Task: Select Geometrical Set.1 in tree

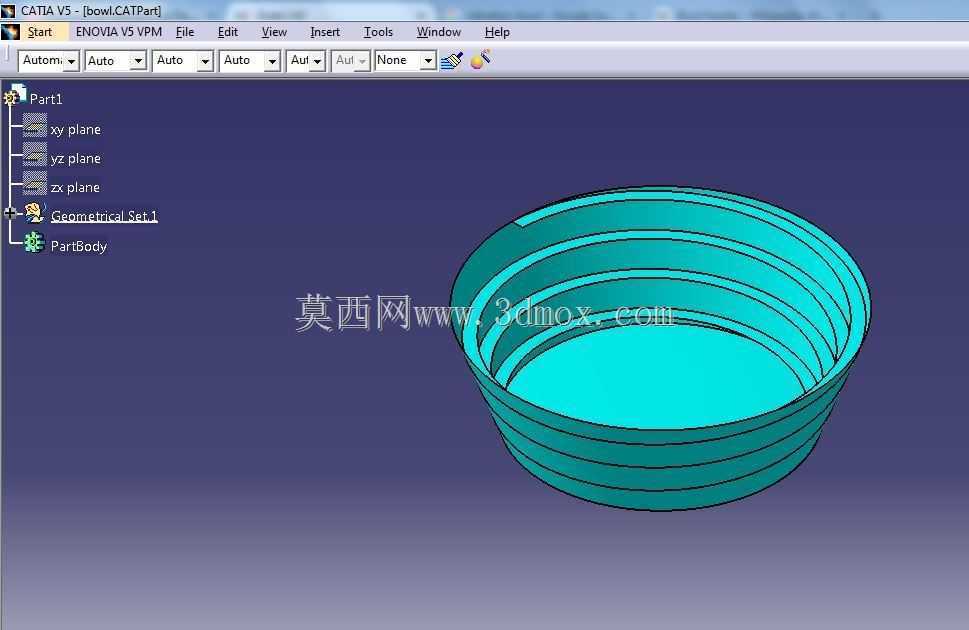Action: [104, 216]
